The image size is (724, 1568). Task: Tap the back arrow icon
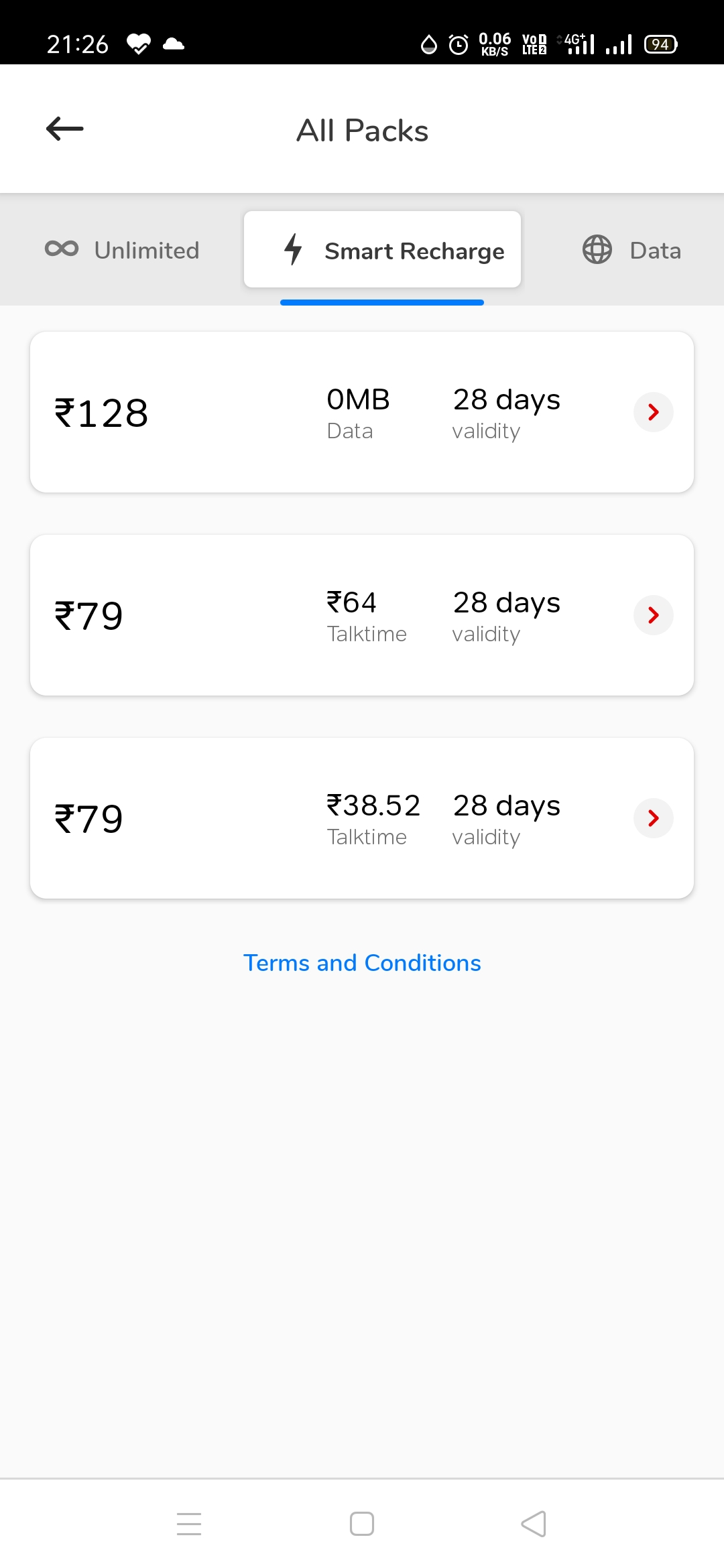coord(65,129)
